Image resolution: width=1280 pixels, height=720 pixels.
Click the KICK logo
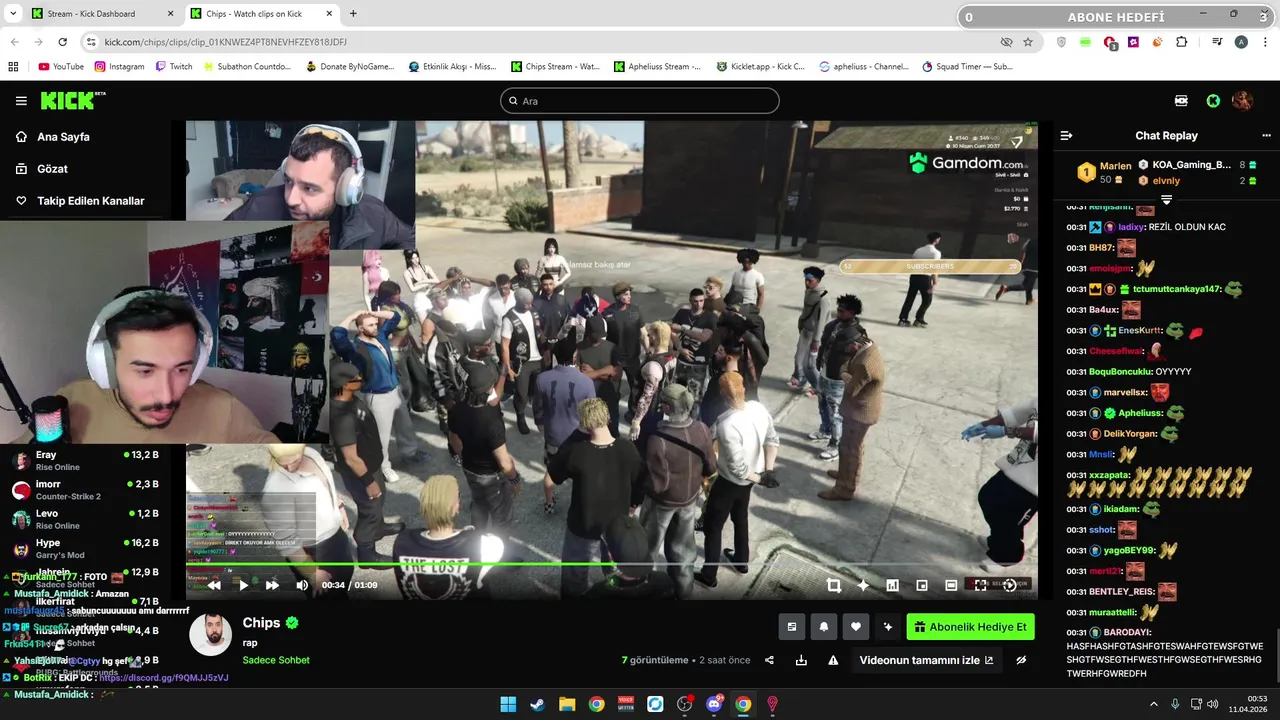click(x=72, y=100)
